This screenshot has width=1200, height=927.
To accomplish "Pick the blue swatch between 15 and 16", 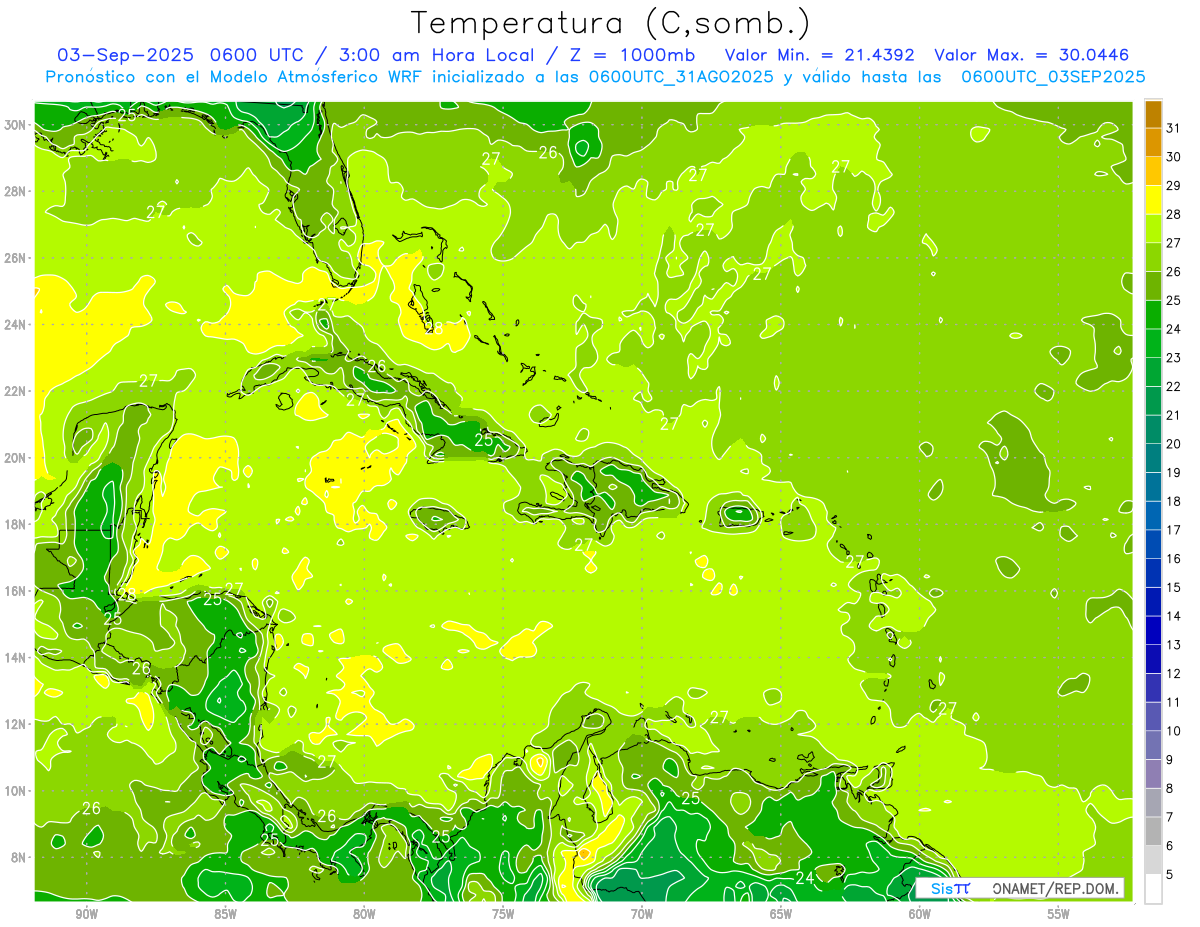I will pyautogui.click(x=1153, y=573).
